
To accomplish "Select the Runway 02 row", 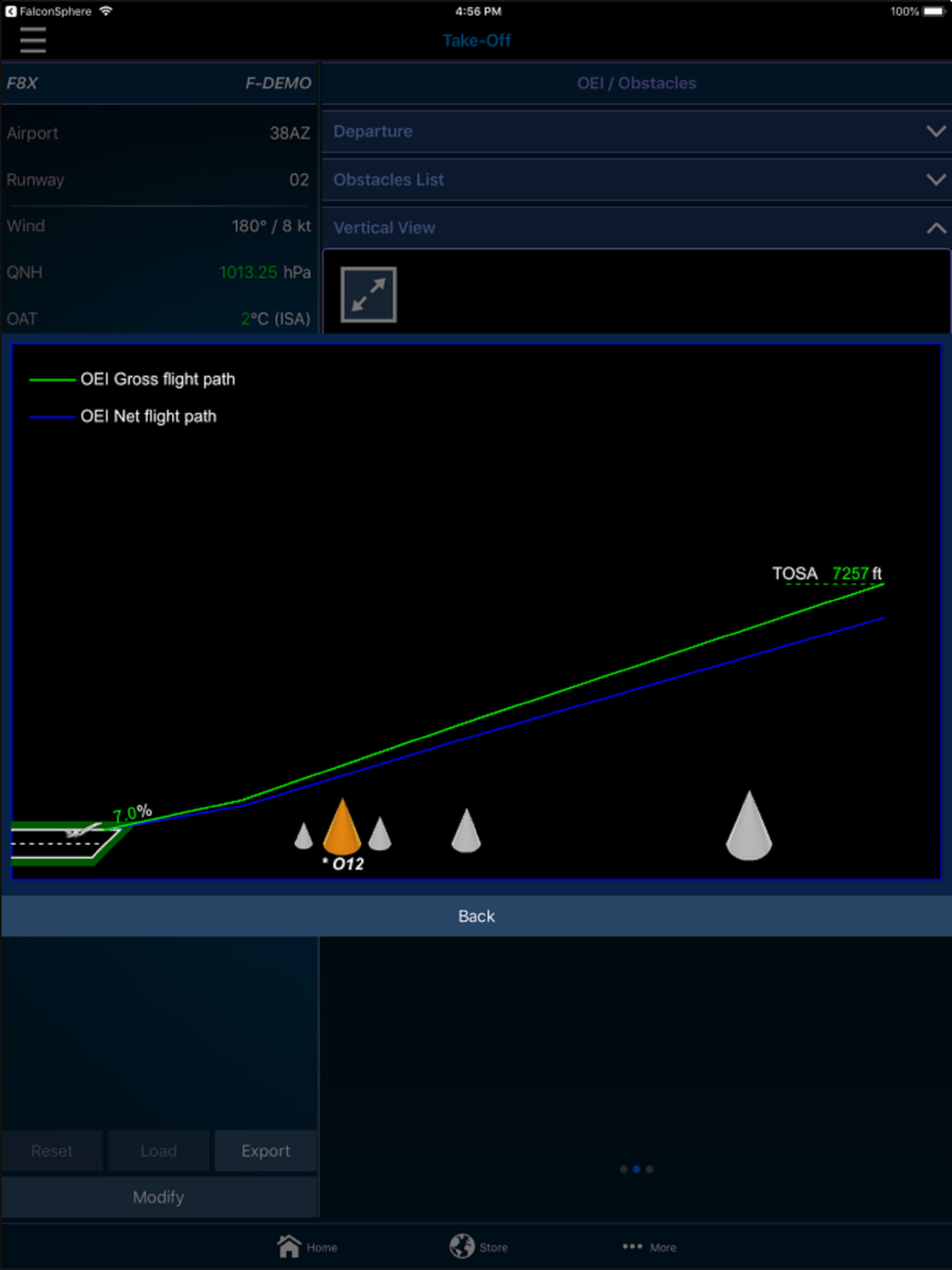I will click(158, 180).
